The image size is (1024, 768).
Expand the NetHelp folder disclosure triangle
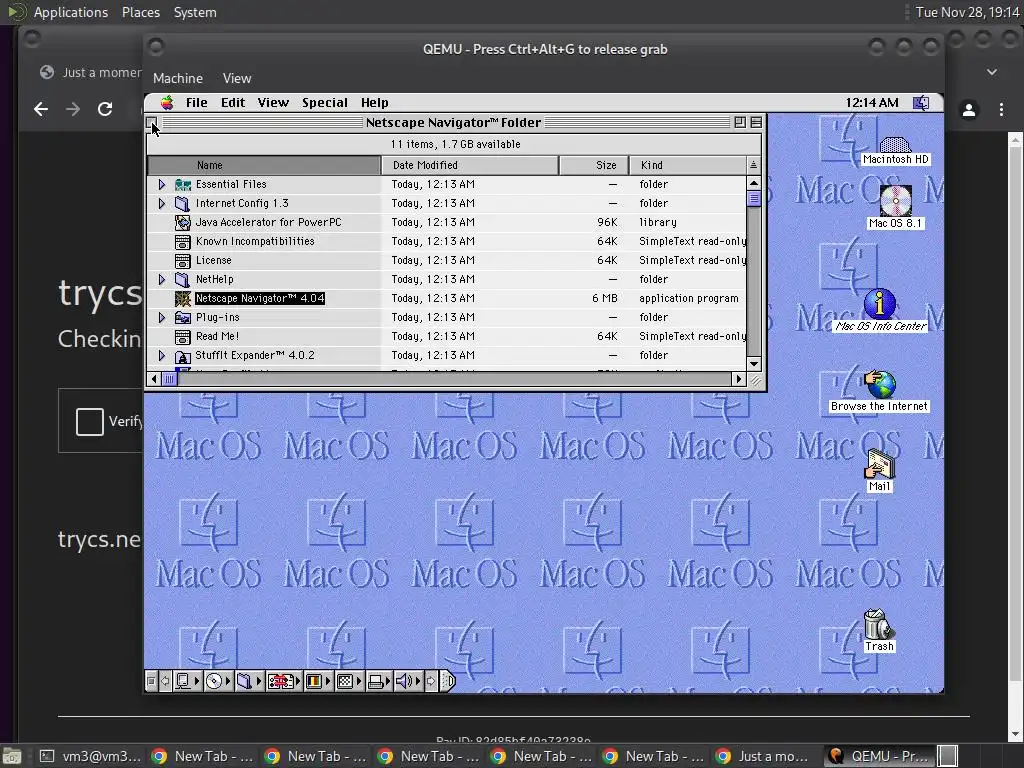tap(162, 280)
